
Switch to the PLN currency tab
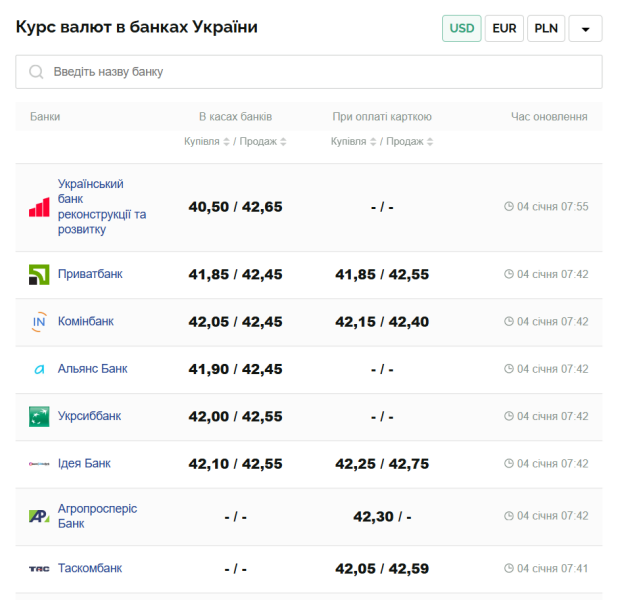coord(546,28)
